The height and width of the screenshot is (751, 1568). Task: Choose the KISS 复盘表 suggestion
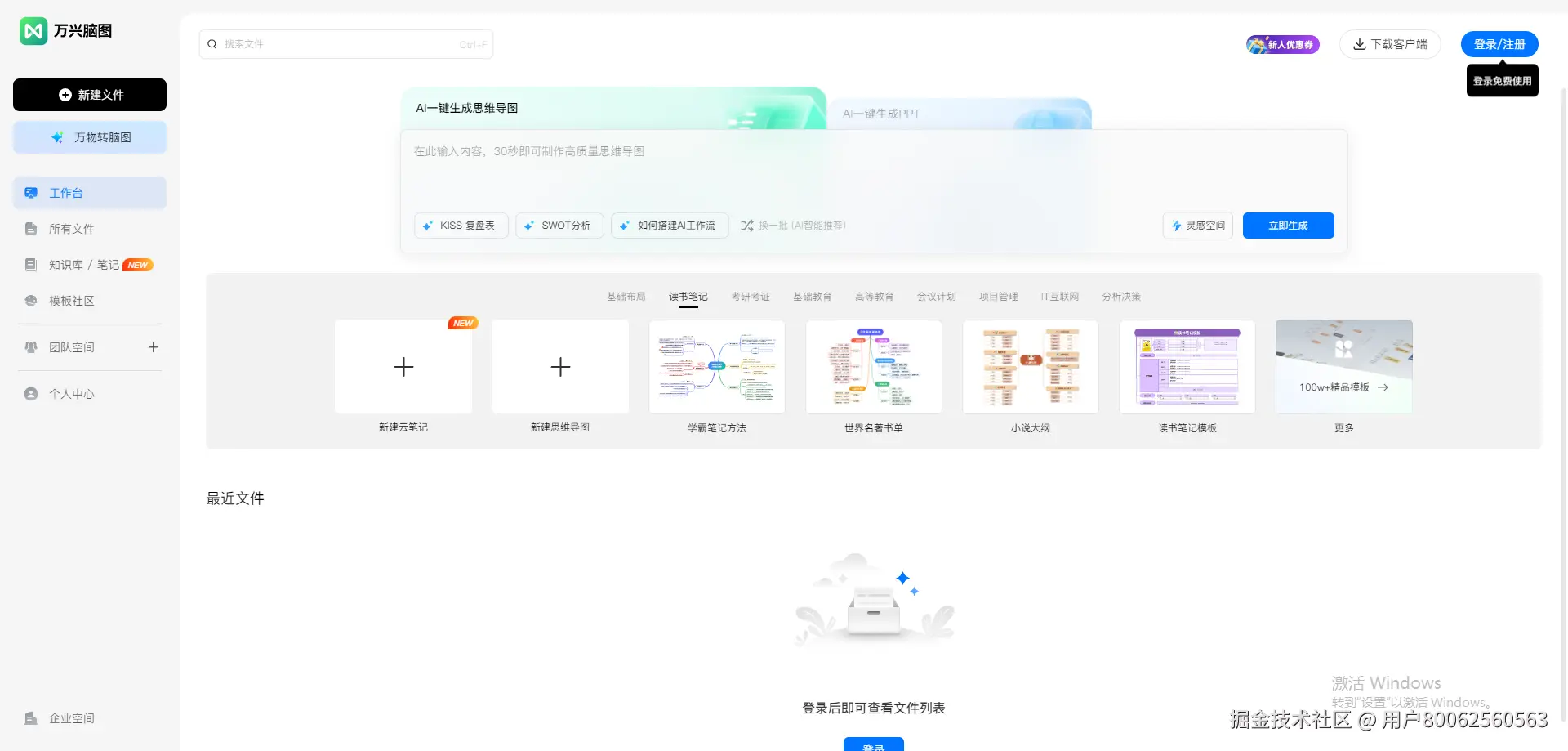coord(461,226)
